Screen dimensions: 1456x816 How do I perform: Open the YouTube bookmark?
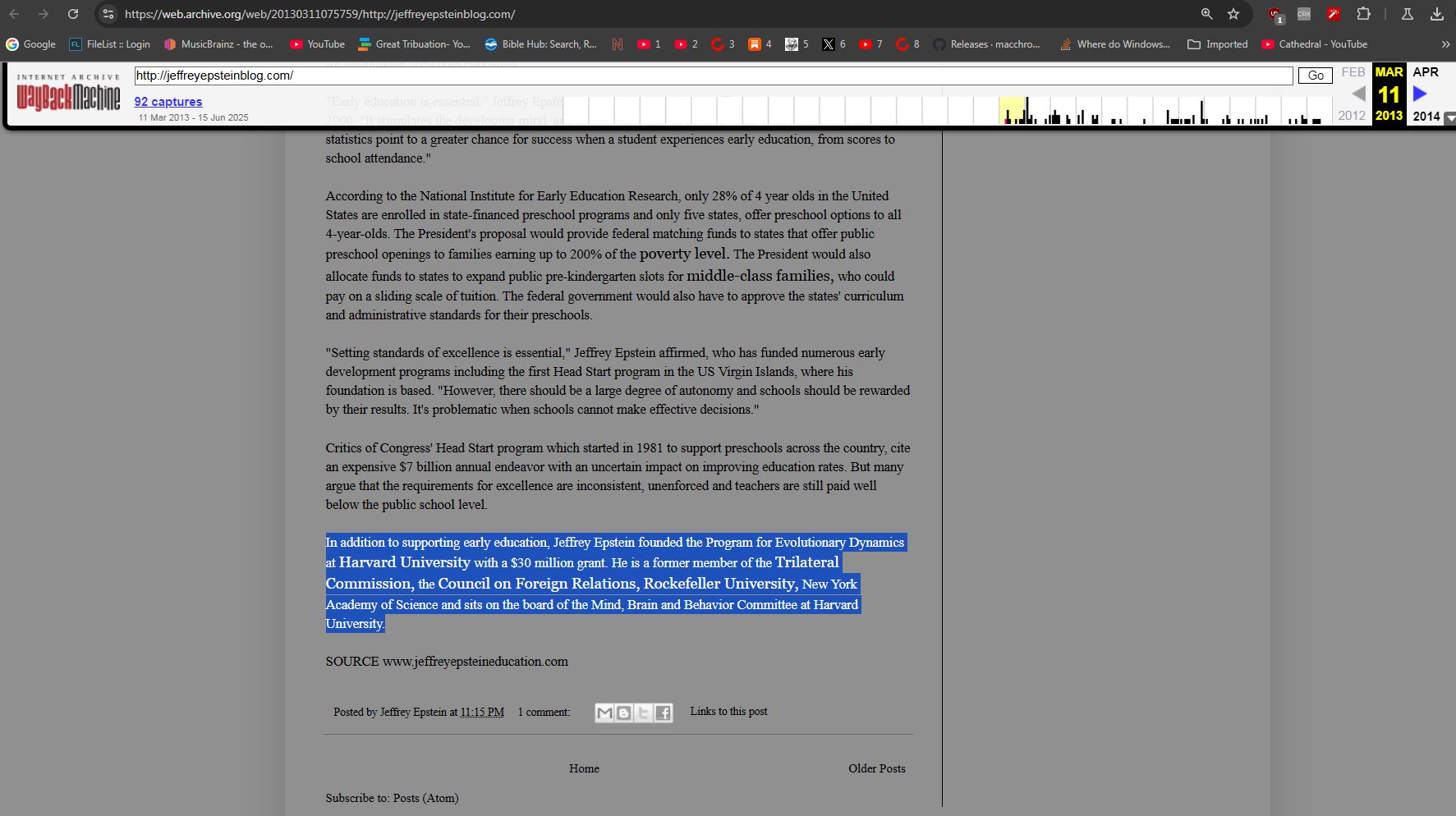tap(317, 44)
